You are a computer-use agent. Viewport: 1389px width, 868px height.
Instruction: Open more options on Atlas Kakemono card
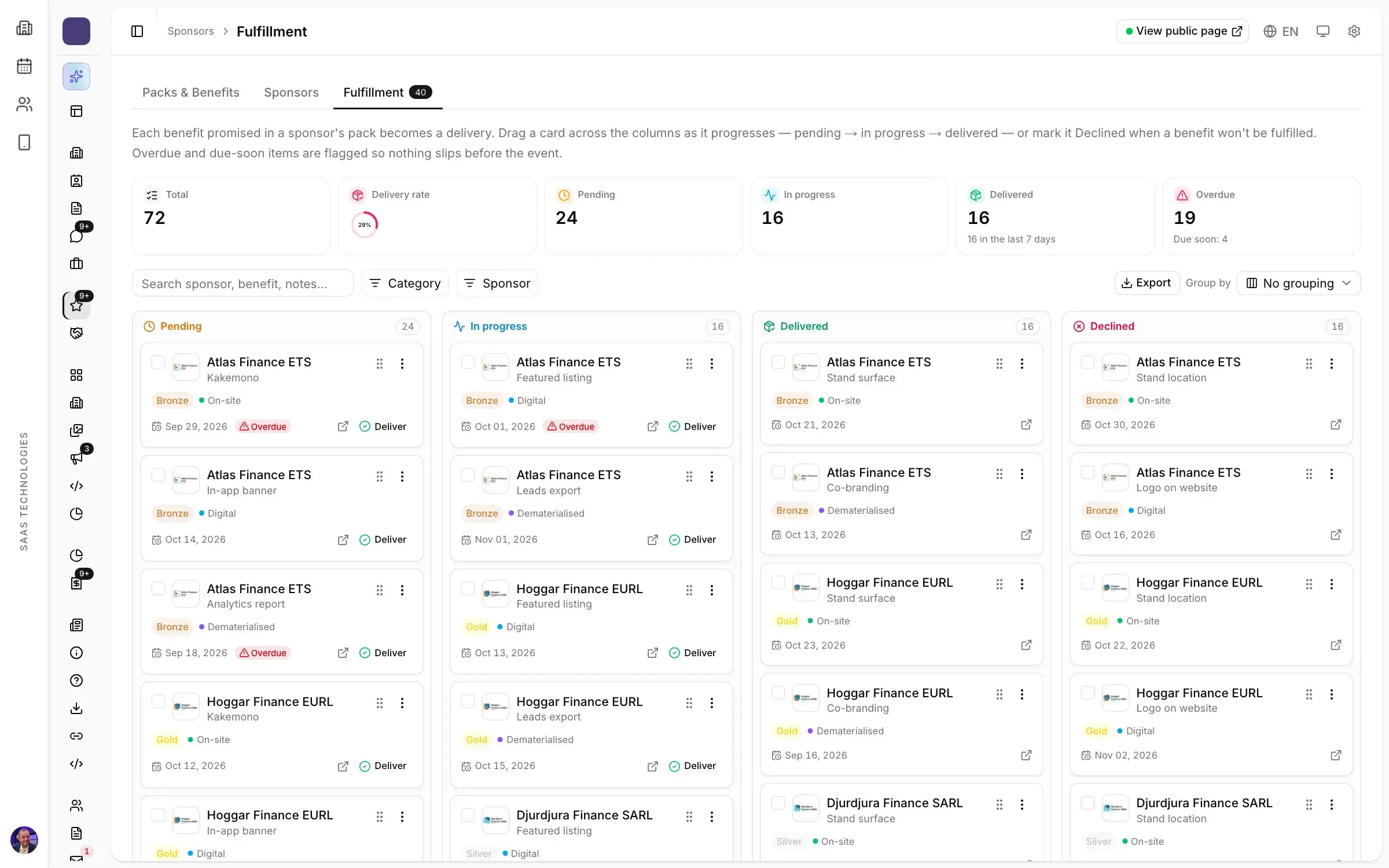click(402, 363)
